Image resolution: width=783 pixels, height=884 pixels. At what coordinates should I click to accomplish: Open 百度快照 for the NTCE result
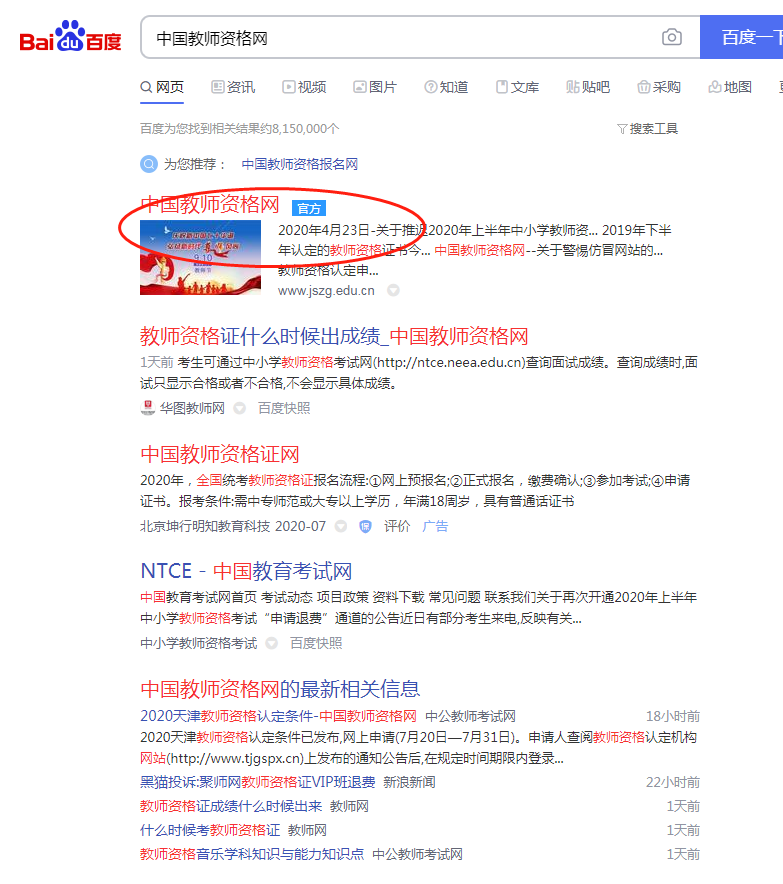316,643
